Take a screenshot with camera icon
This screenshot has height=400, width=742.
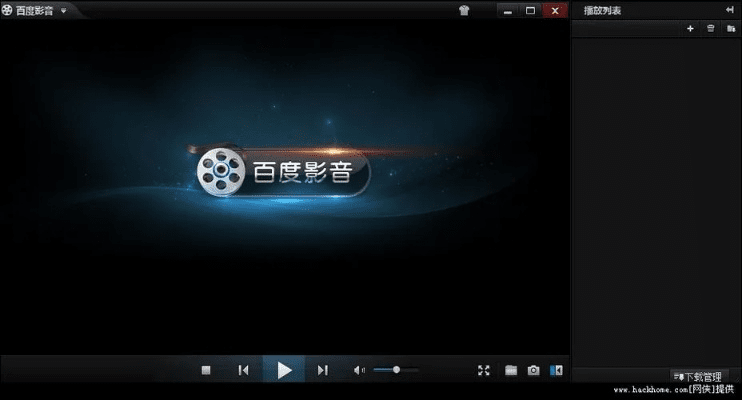tap(534, 370)
